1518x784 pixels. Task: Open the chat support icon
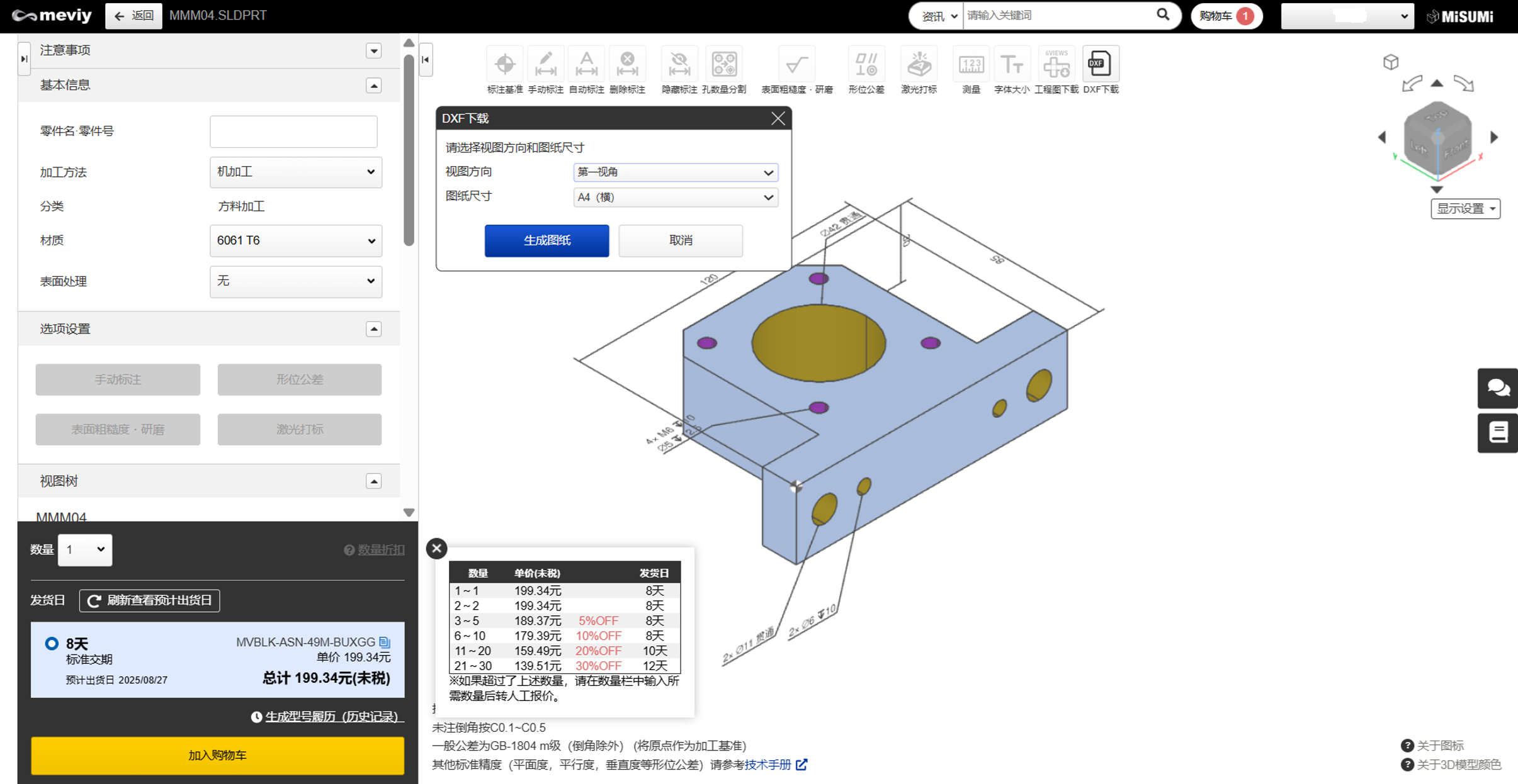(1497, 388)
